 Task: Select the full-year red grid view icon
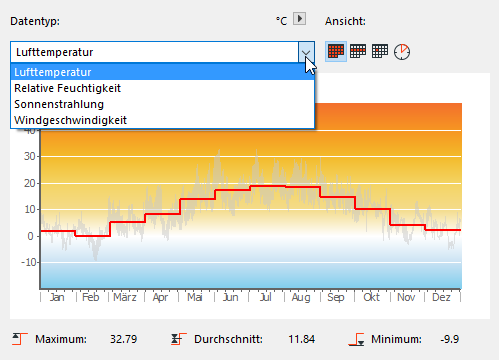point(336,51)
